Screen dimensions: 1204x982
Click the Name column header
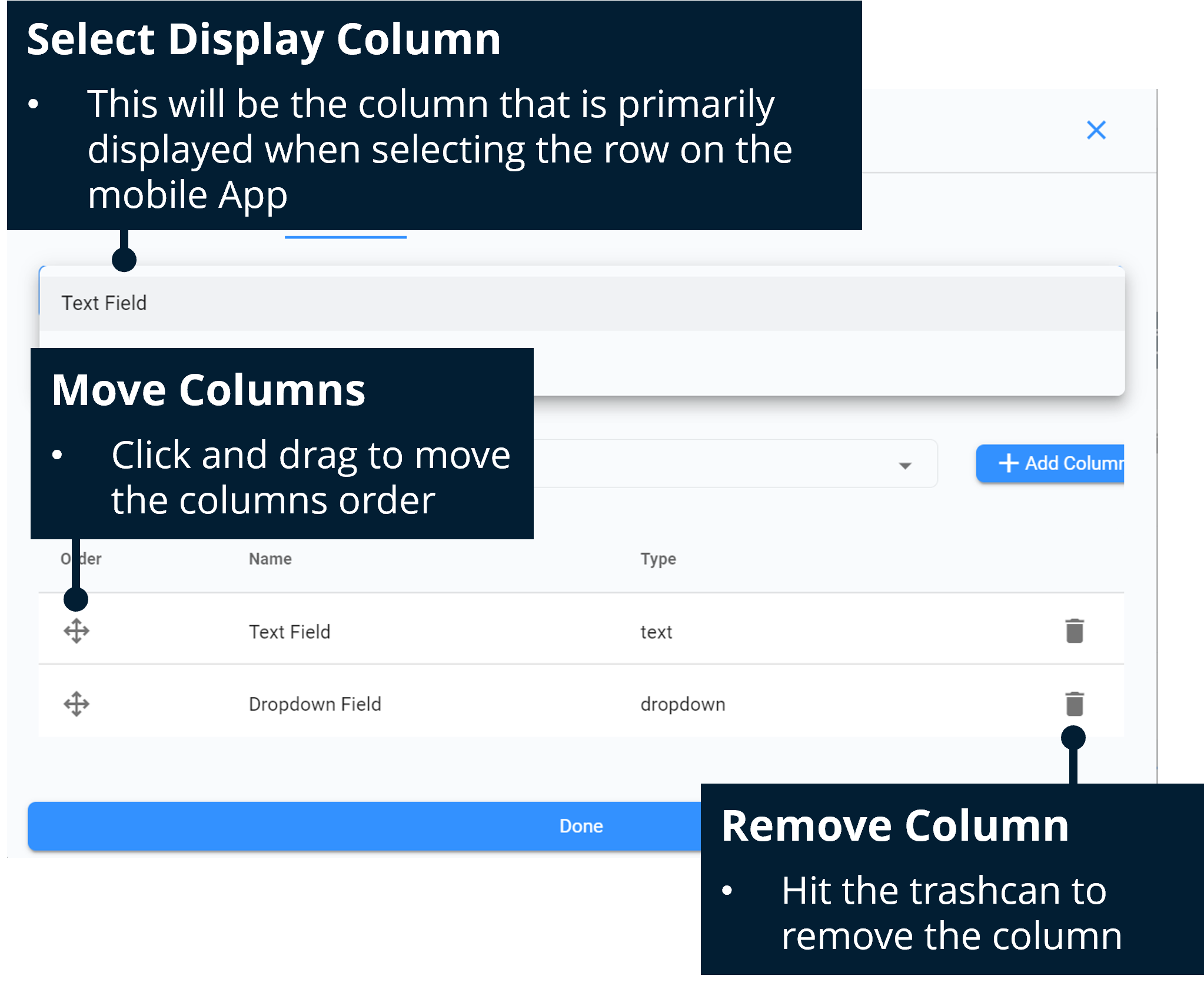(270, 559)
